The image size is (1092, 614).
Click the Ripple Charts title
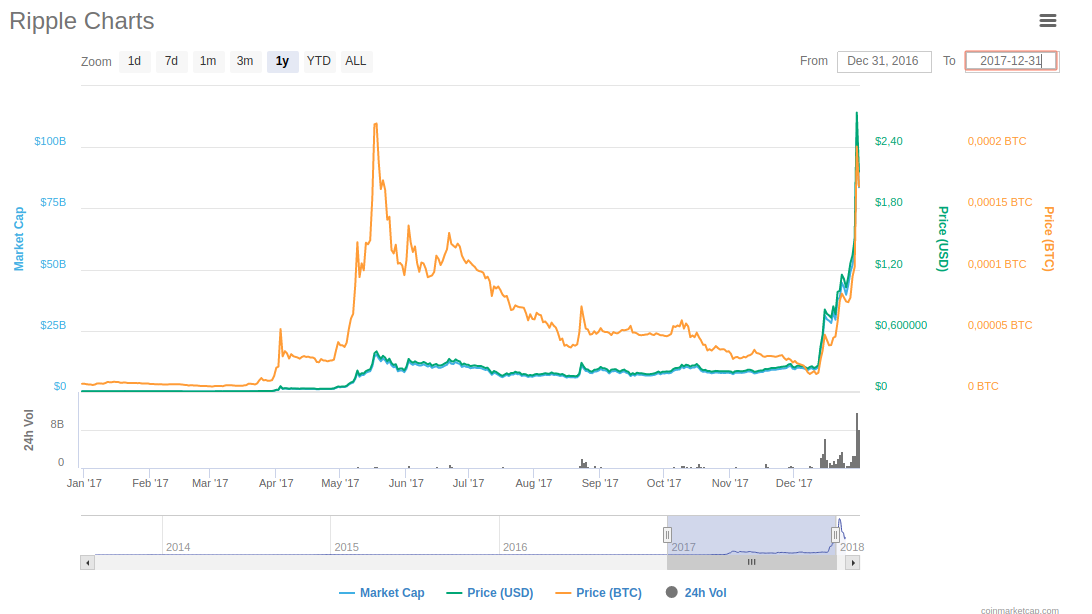tap(81, 21)
